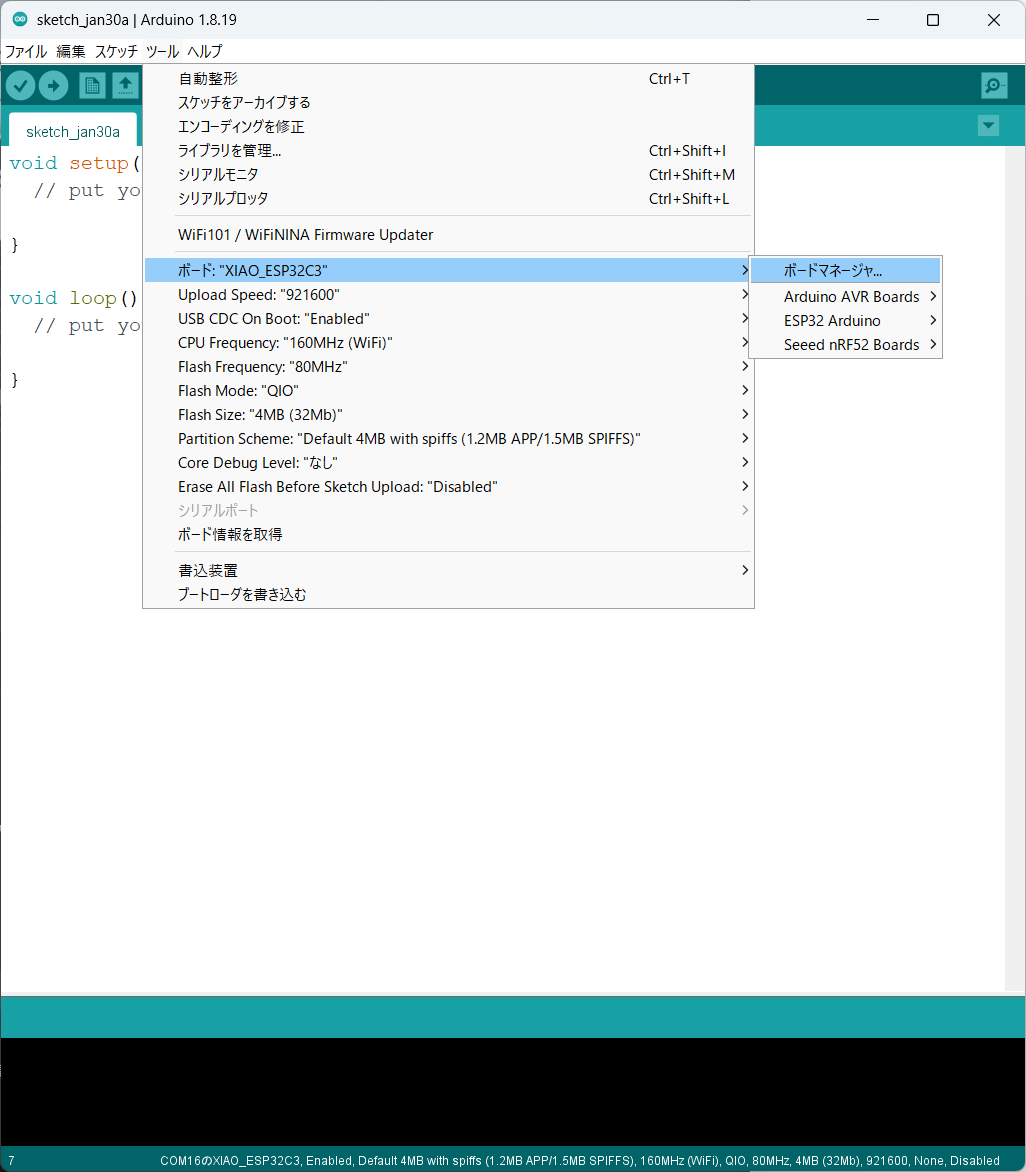Choose シリアルモニタ menu entry

click(218, 175)
